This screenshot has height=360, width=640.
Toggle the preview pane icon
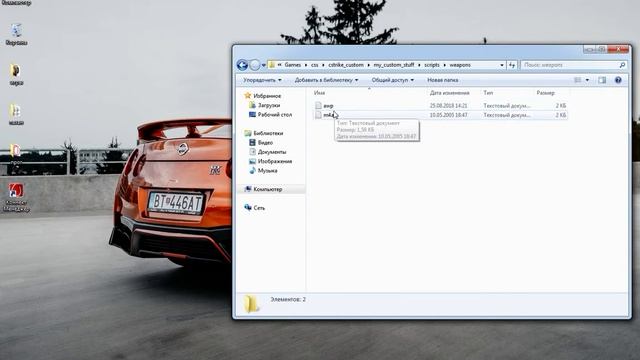[x=602, y=80]
